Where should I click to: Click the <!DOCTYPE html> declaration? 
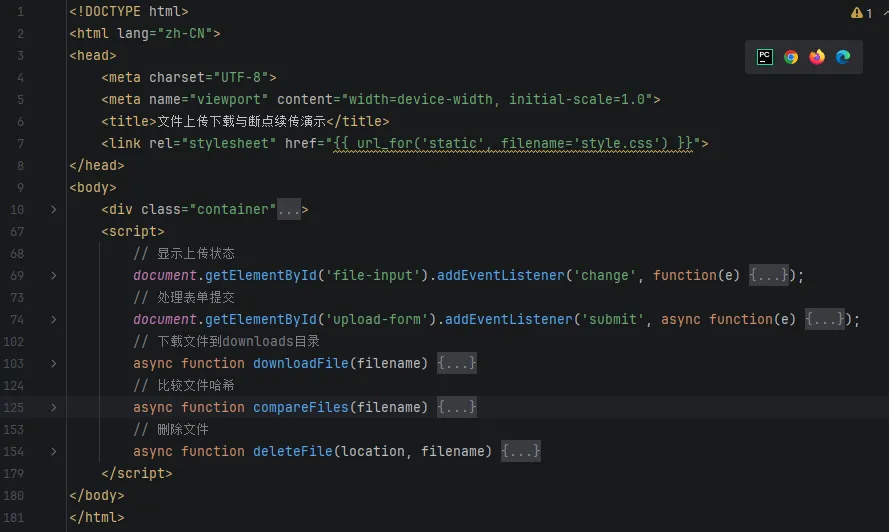coord(129,11)
